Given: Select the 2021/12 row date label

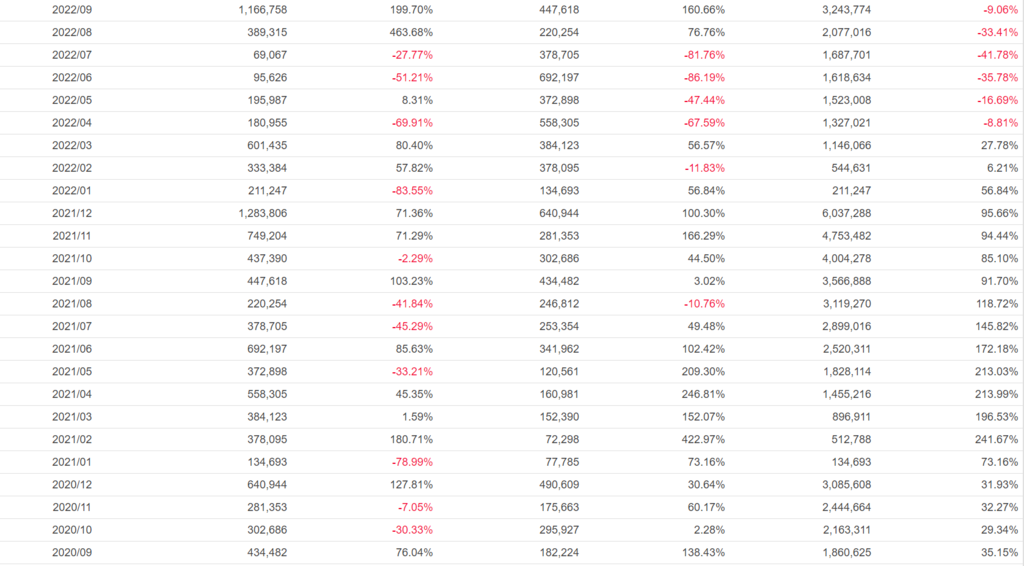Looking at the screenshot, I should 72,214.
